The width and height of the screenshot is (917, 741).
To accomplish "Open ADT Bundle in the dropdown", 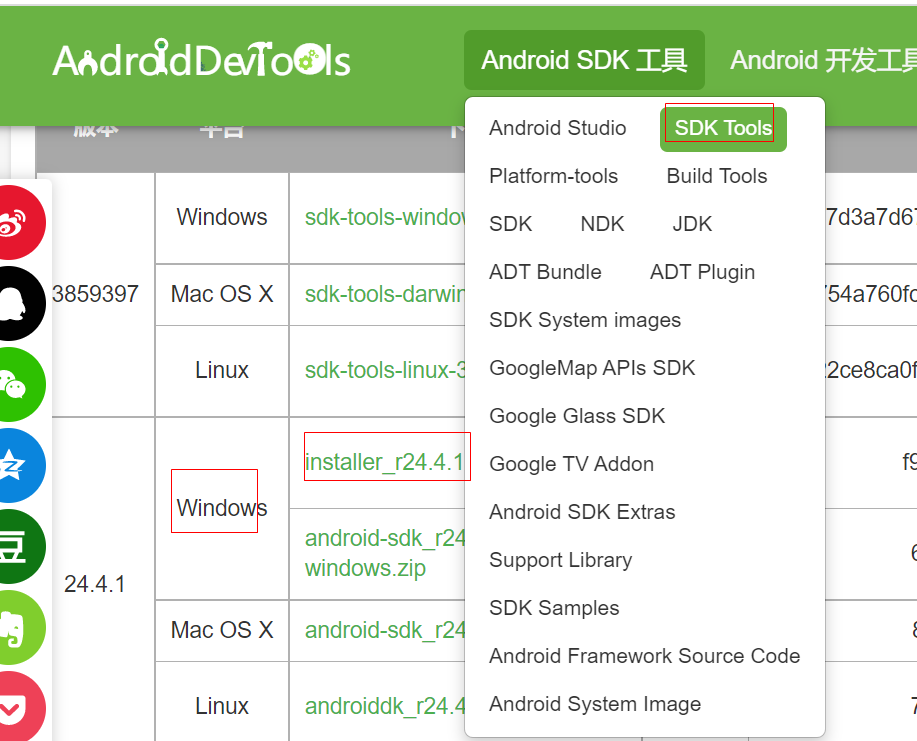I will 545,272.
